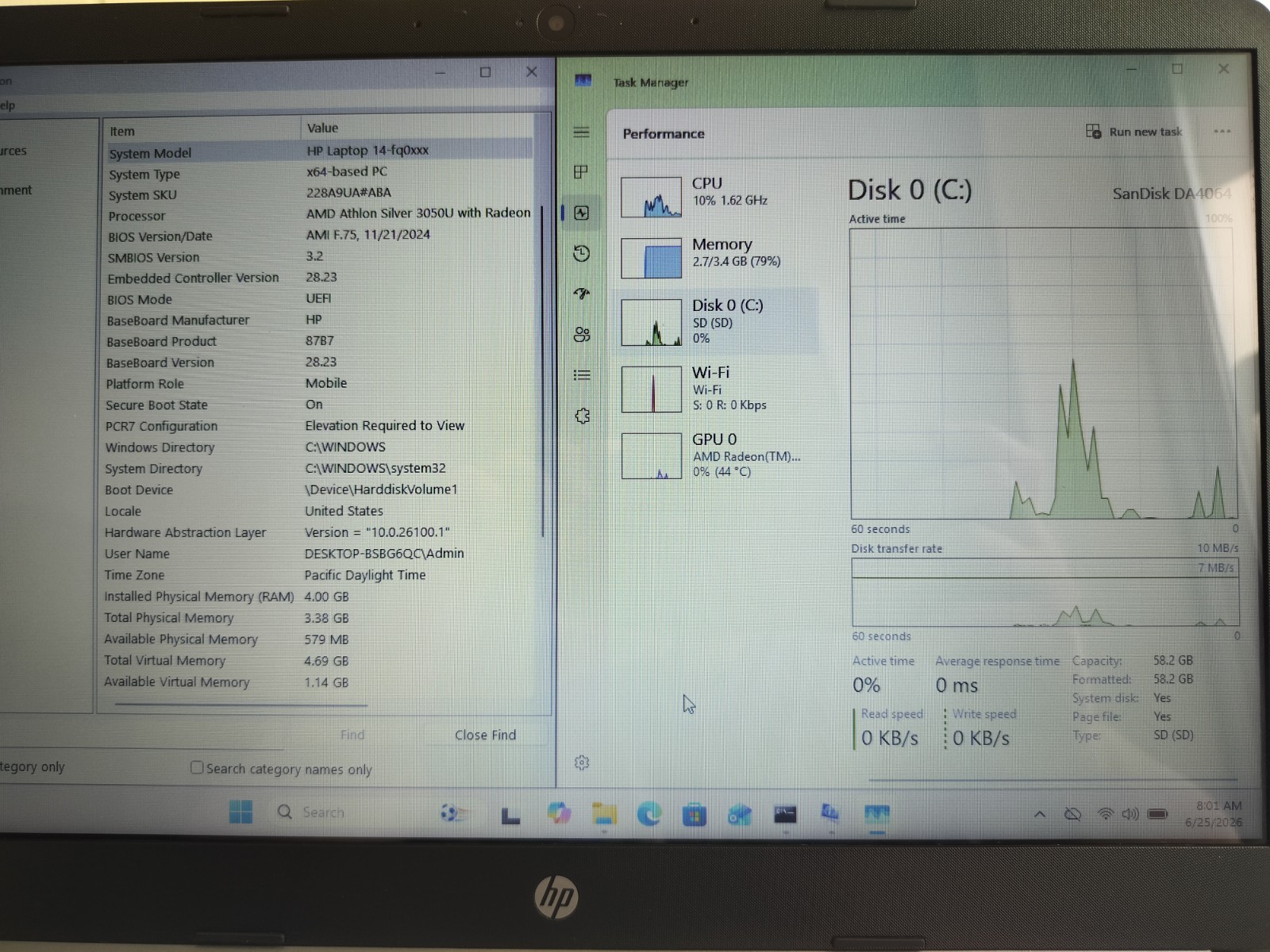
Task: Open Microsoft Edge on taskbar
Action: click(649, 814)
